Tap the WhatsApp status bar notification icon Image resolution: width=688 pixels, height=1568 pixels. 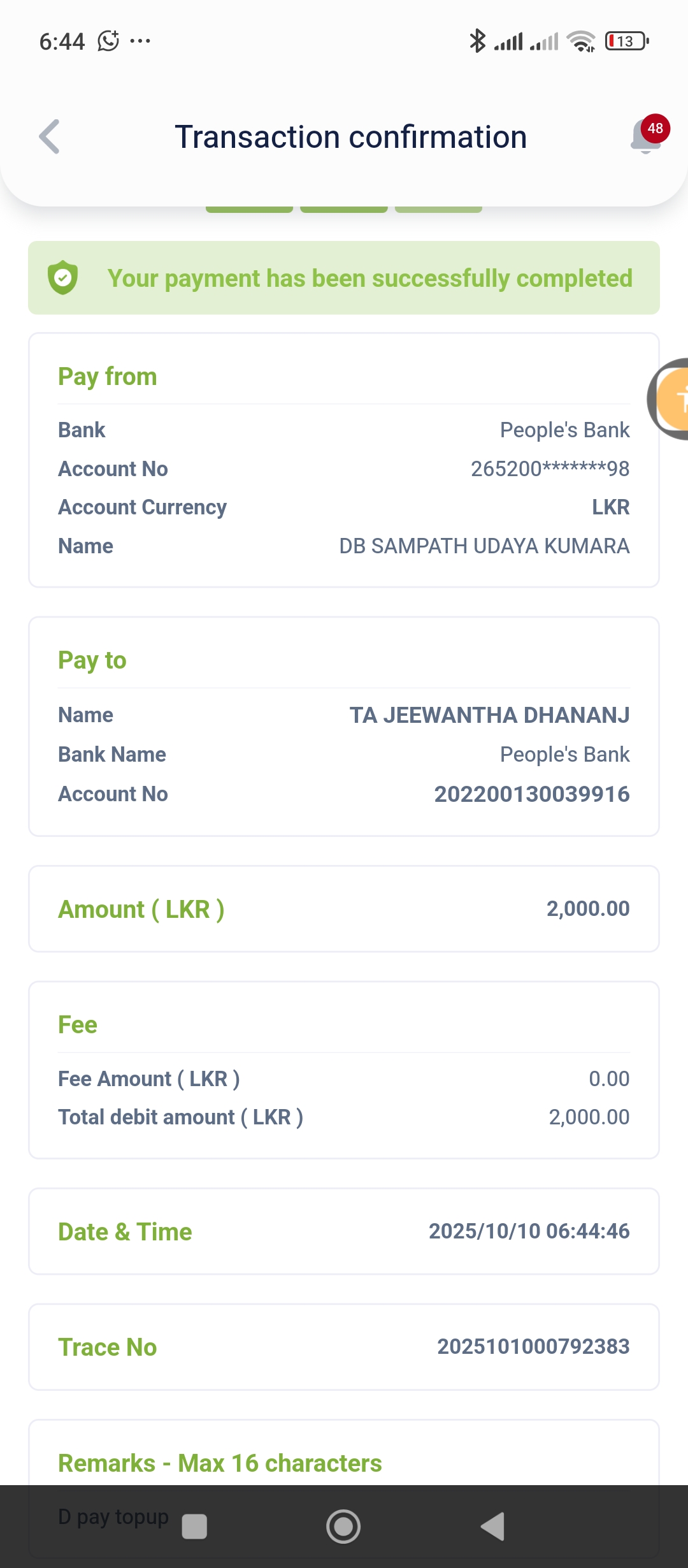pyautogui.click(x=108, y=41)
